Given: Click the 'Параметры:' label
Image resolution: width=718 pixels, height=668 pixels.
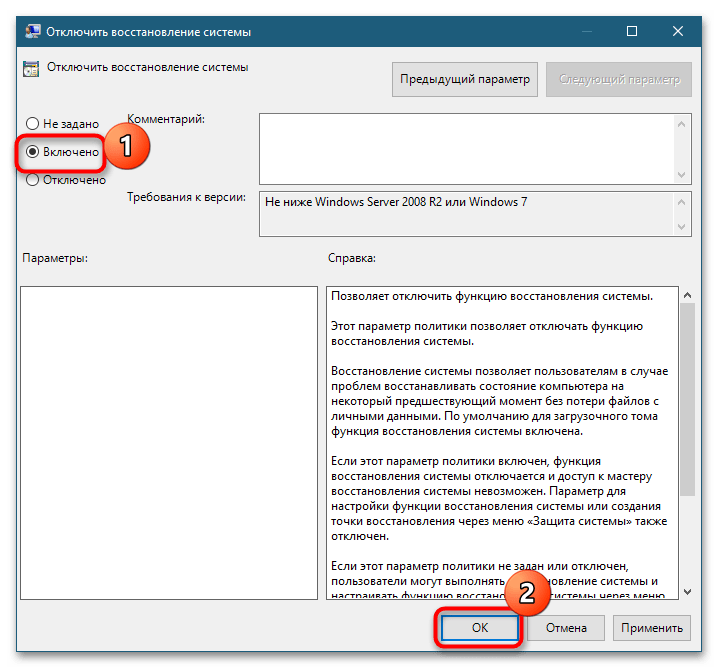Looking at the screenshot, I should [55, 258].
